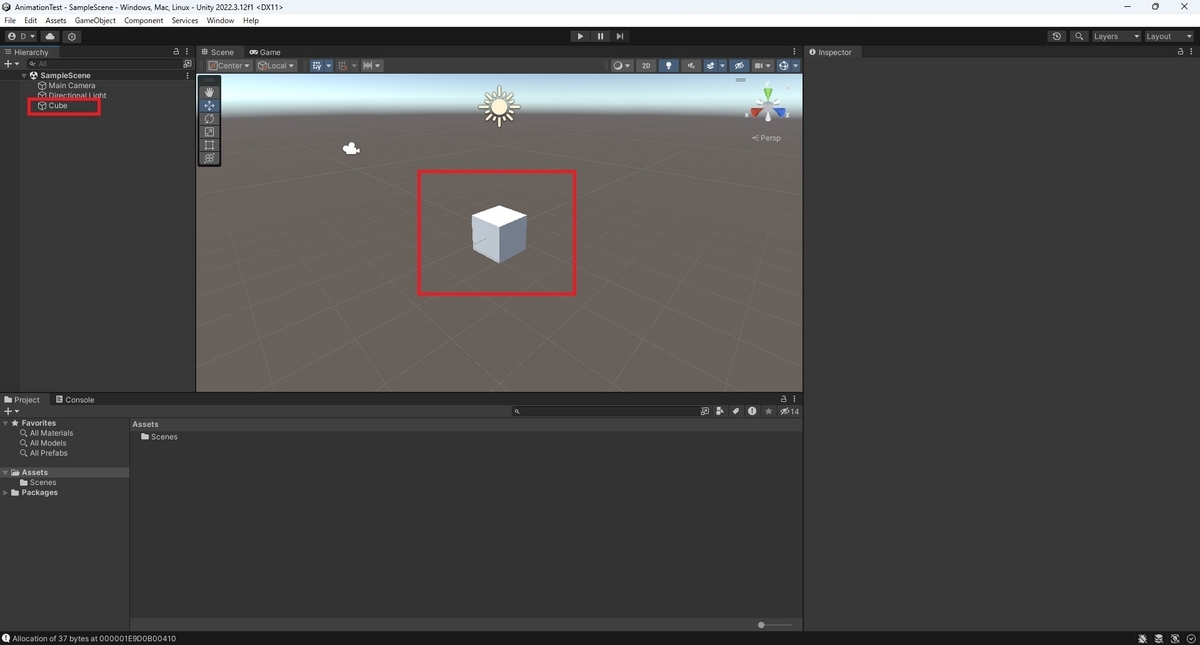Open Project panel three-dot options menu
1200x645 pixels.
click(795, 399)
